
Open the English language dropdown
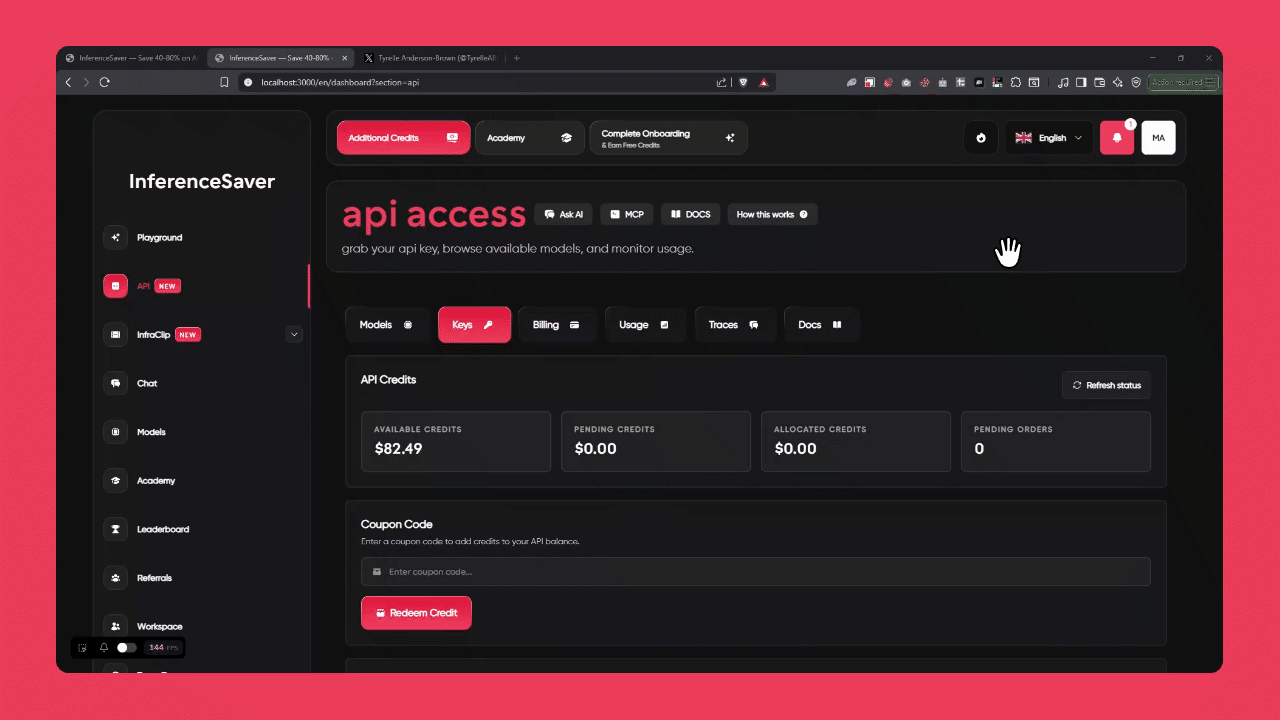click(1049, 138)
